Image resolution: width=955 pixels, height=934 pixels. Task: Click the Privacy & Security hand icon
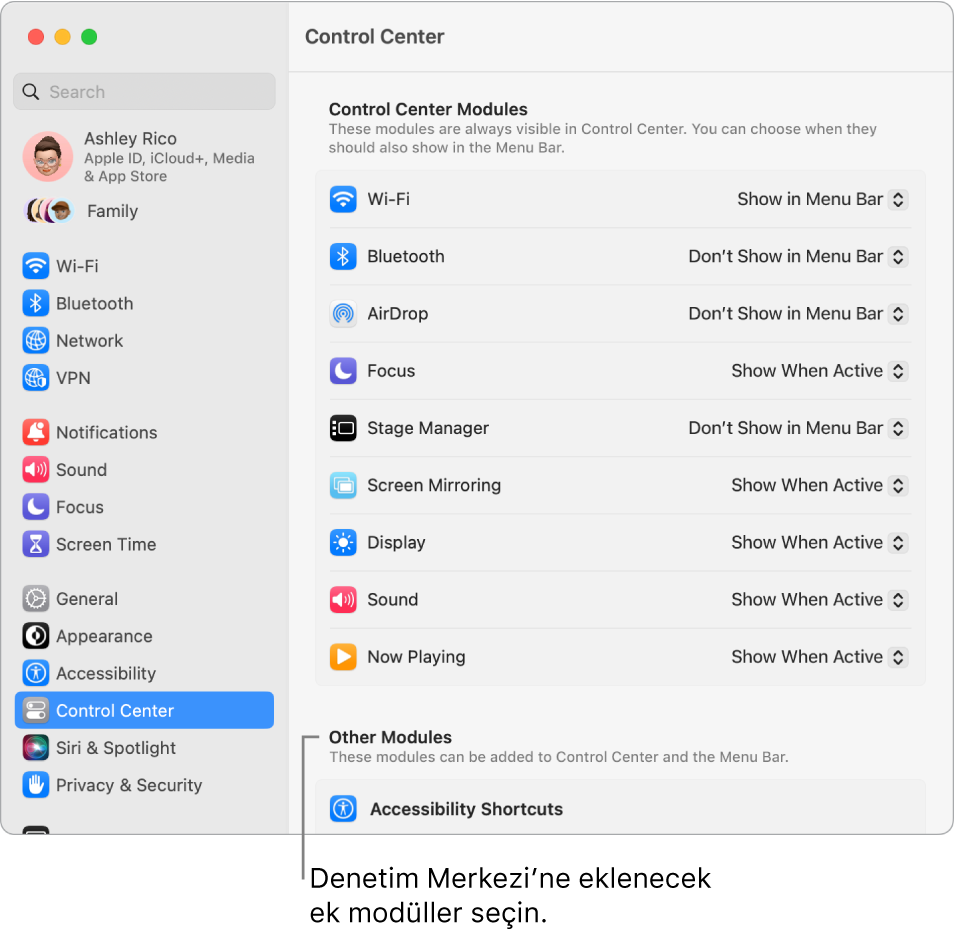(36, 785)
